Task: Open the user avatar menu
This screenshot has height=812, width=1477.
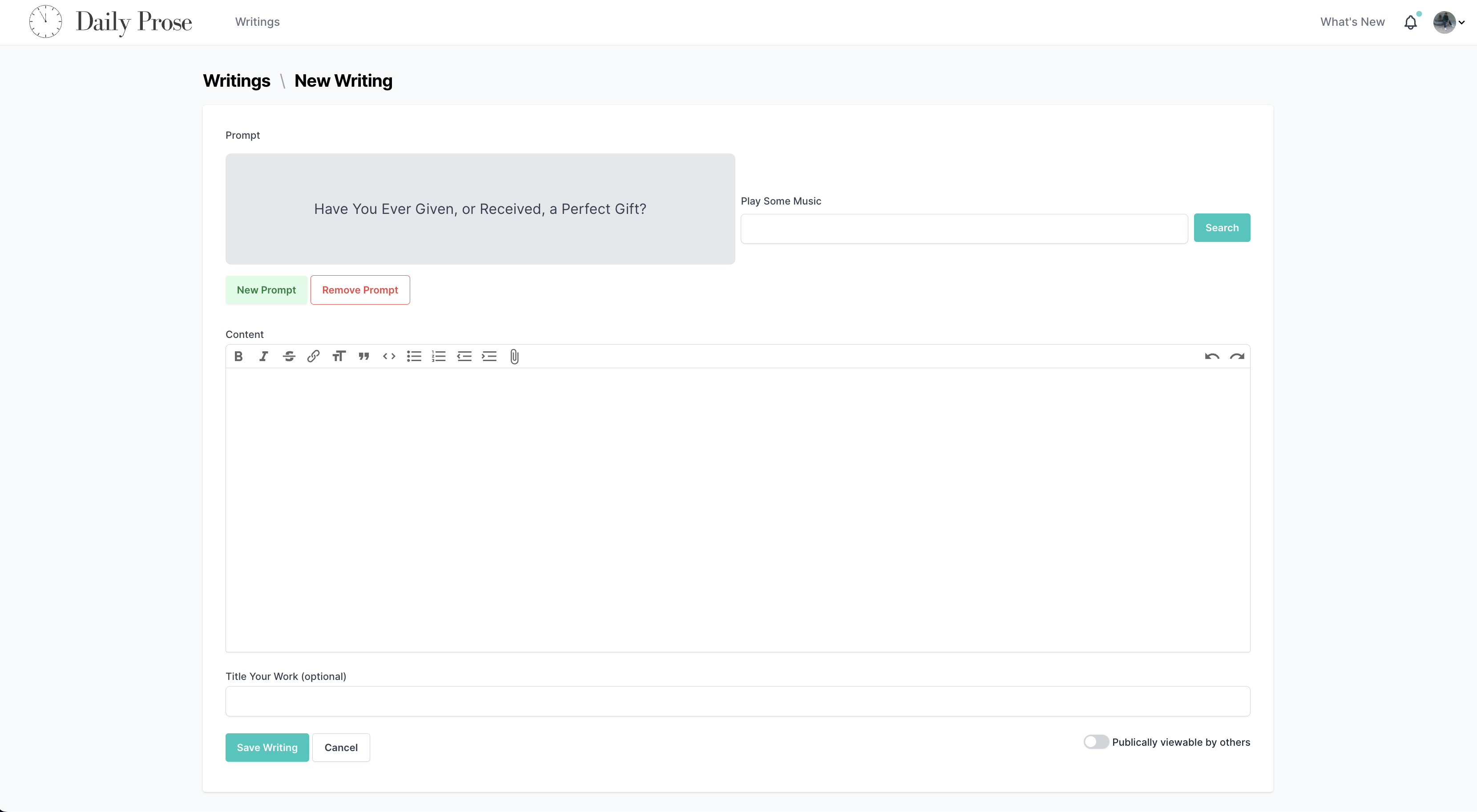Action: (x=1449, y=22)
